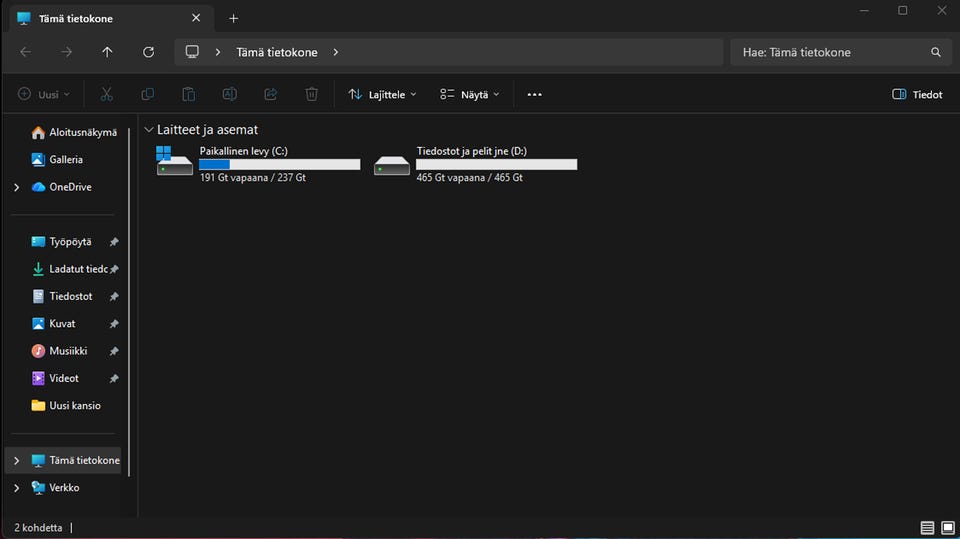Viewport: 960px width, 539px height.
Task: Select the Tiedostot ja pelit jne (D:) drive icon
Action: pyautogui.click(x=392, y=165)
